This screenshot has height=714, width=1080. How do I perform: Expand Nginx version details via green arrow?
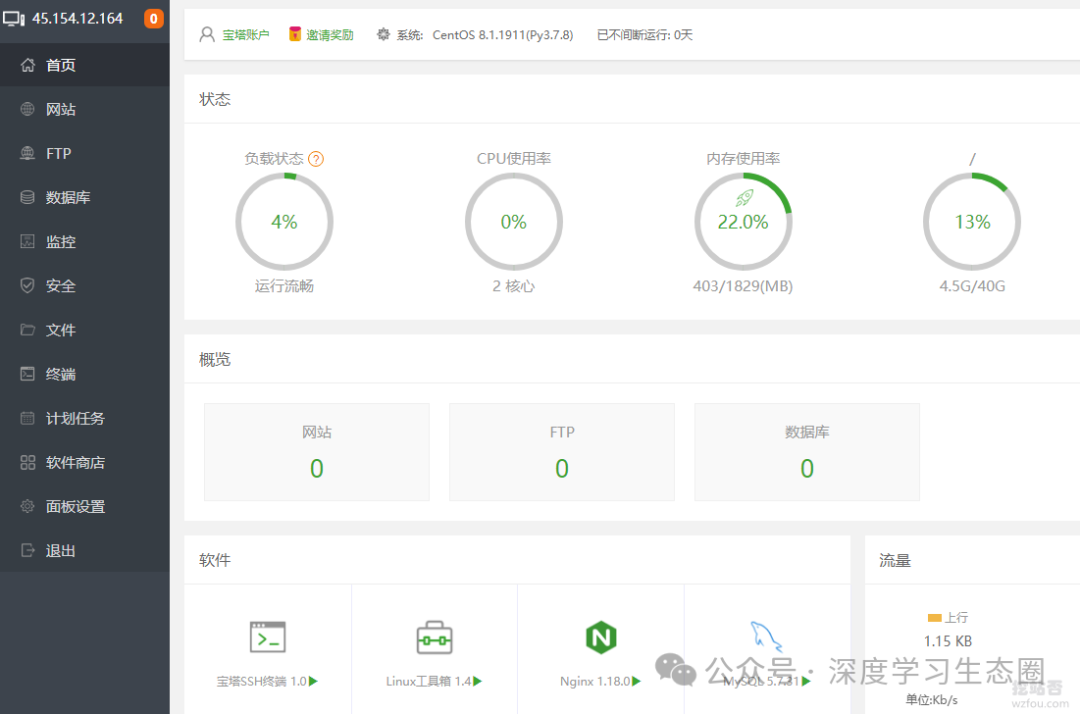click(x=635, y=680)
